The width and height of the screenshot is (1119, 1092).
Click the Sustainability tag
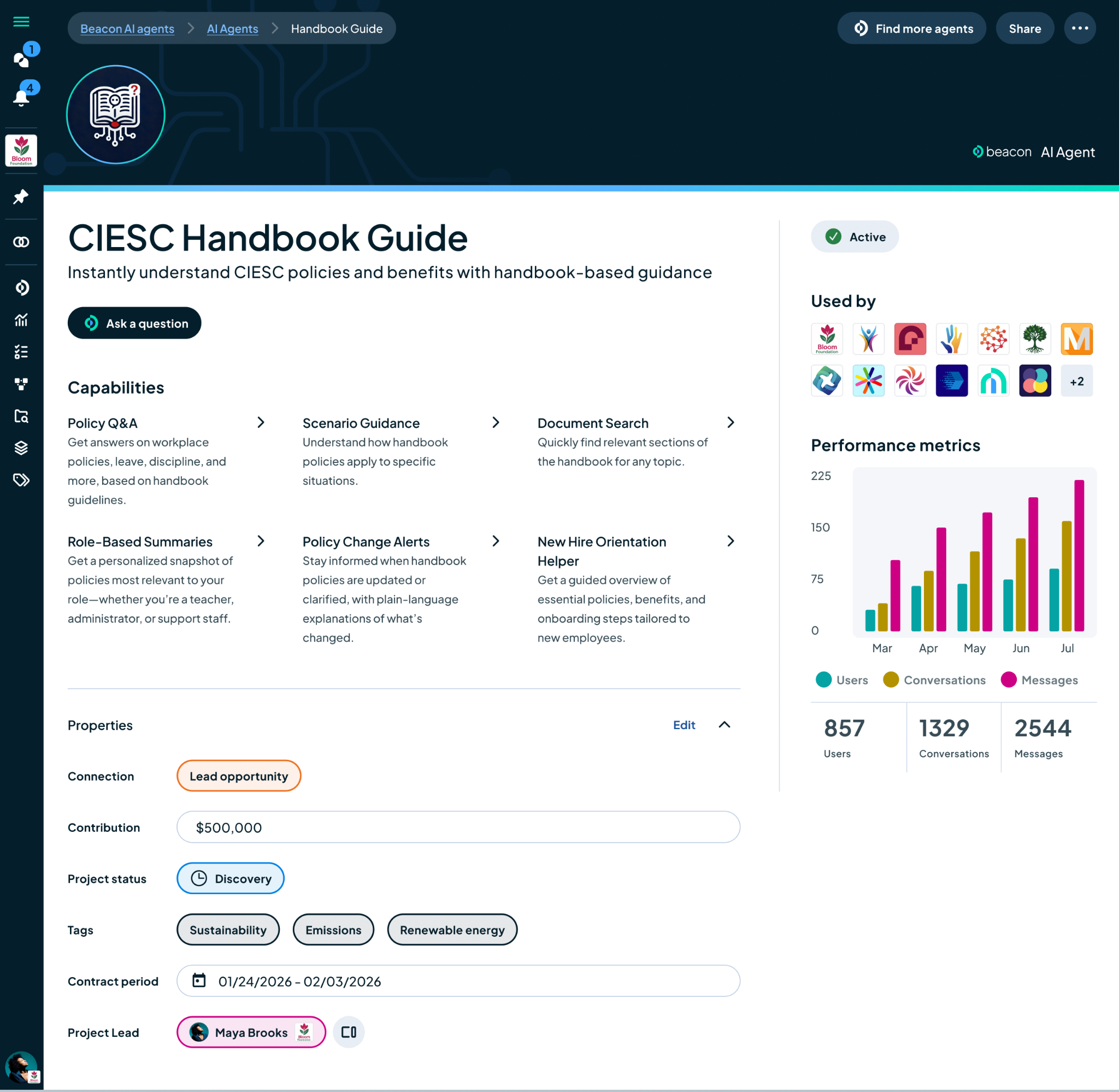point(228,930)
